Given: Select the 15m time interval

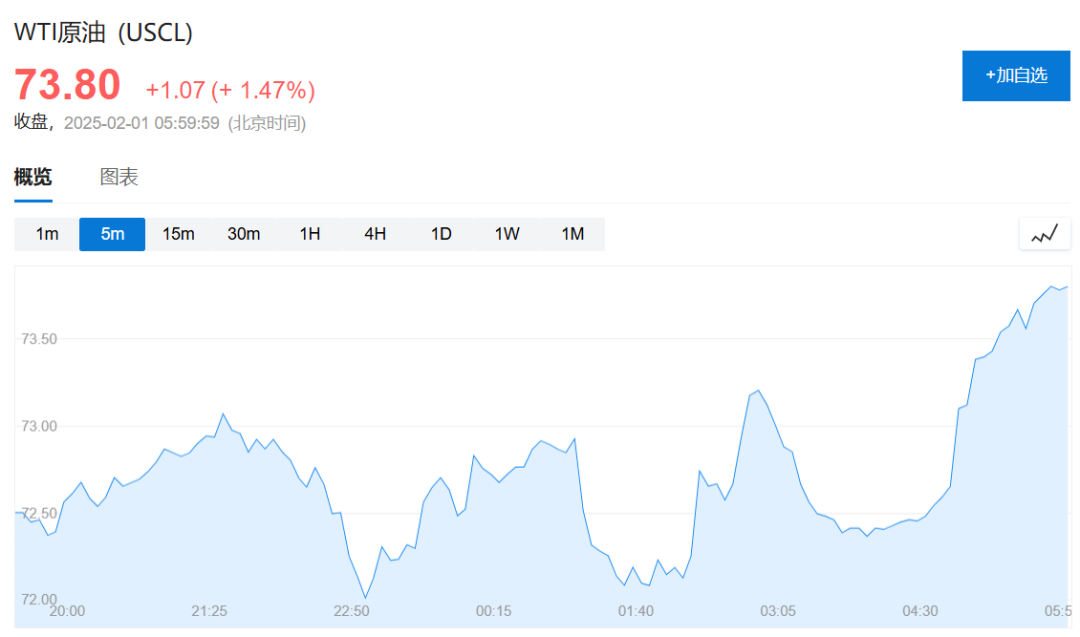Looking at the screenshot, I should click(178, 234).
